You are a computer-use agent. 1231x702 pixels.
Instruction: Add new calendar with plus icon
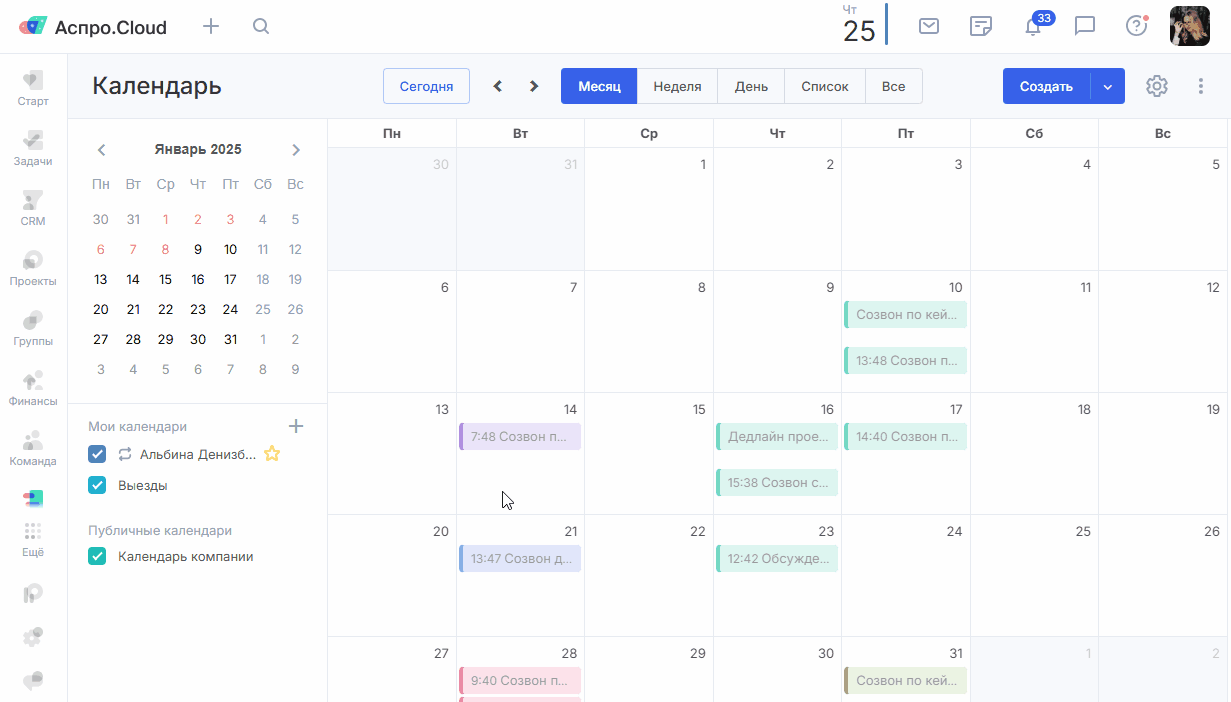tap(296, 426)
